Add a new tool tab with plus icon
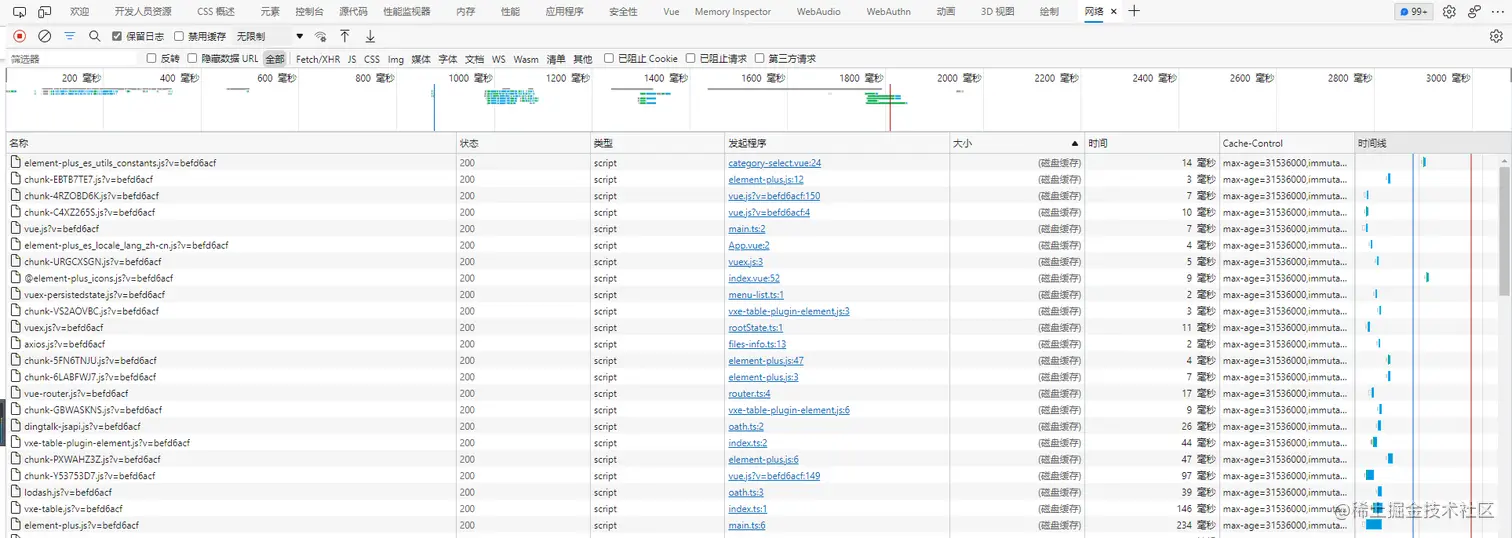 pos(1133,11)
